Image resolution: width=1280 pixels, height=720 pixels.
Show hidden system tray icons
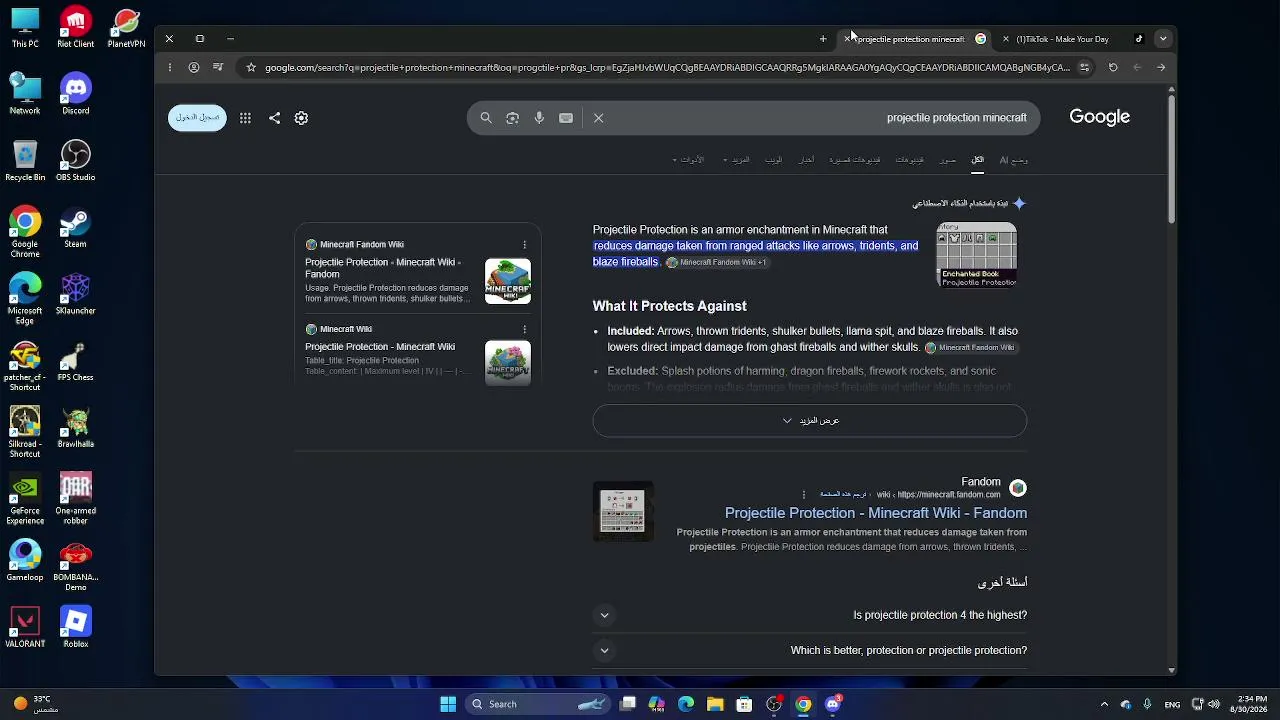pos(1104,704)
